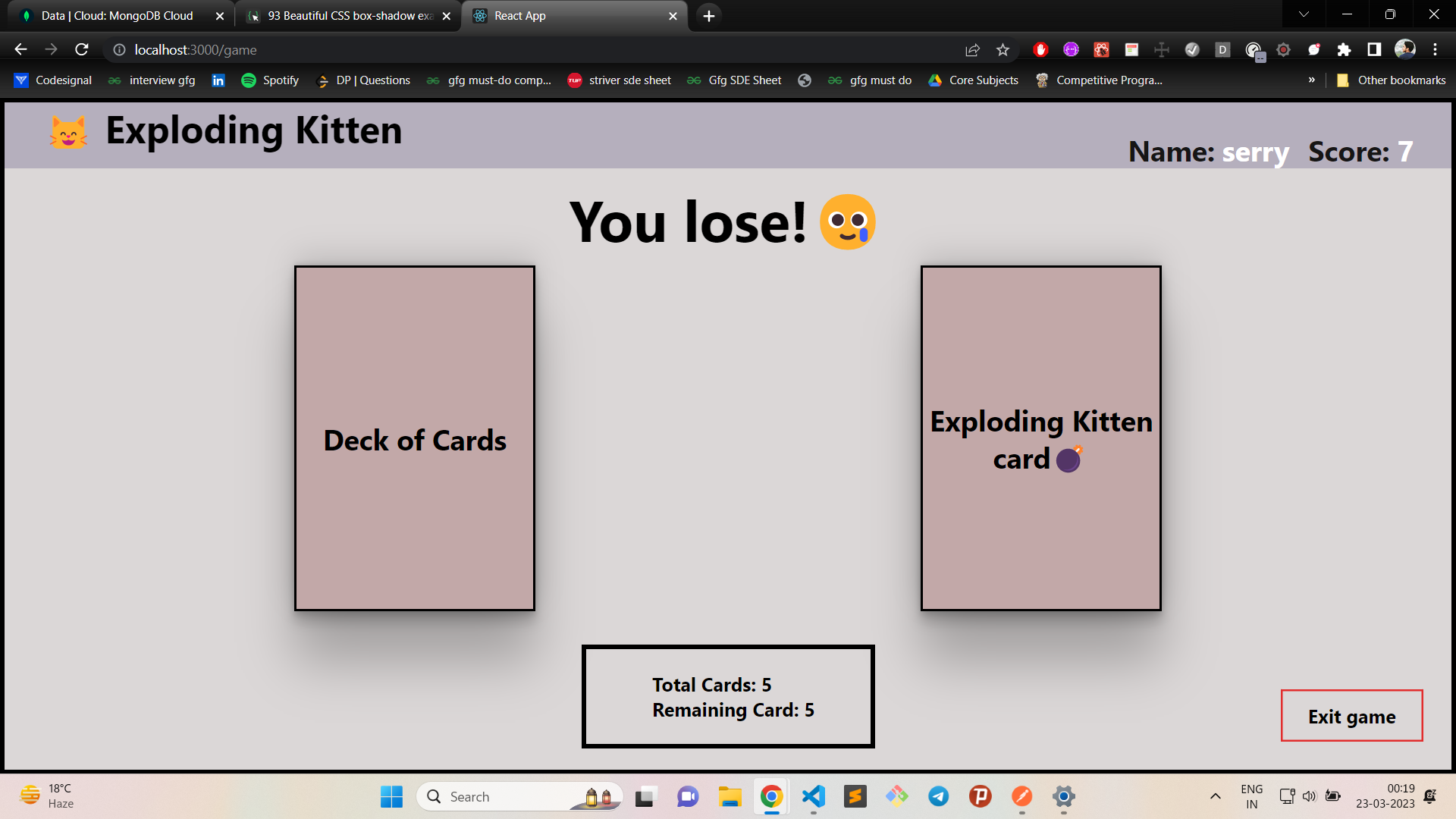Switch to MongoDB Cloud tab
The image size is (1456, 819).
(x=118, y=16)
